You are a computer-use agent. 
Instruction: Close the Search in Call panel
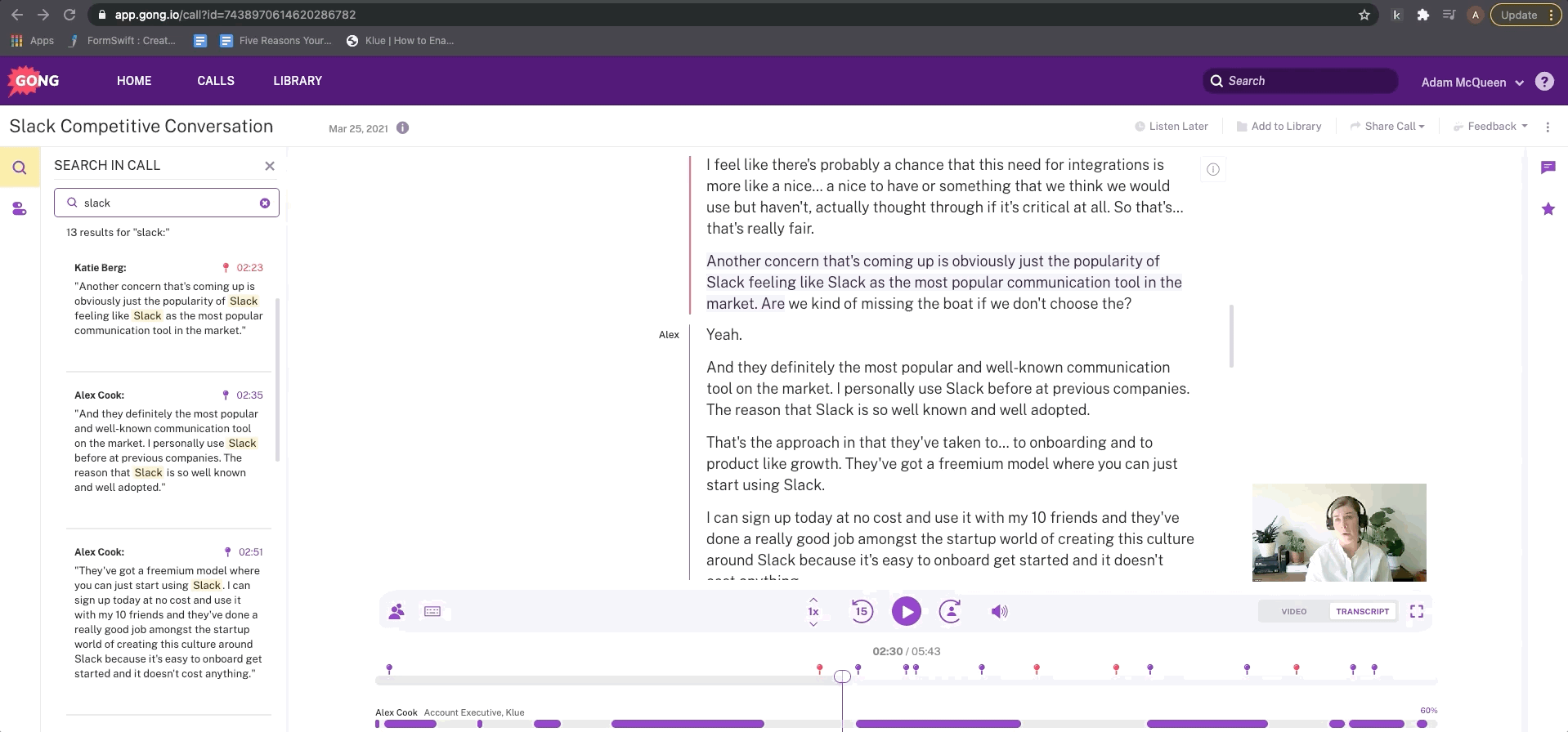270,166
